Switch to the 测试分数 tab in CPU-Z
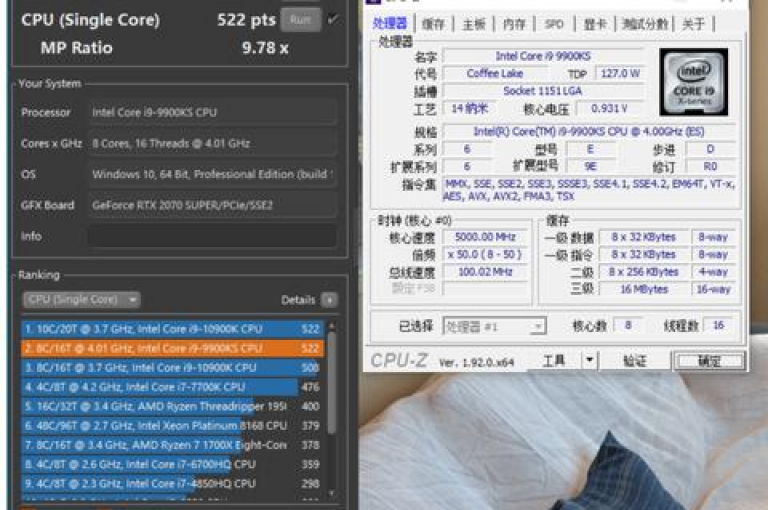 click(x=645, y=24)
